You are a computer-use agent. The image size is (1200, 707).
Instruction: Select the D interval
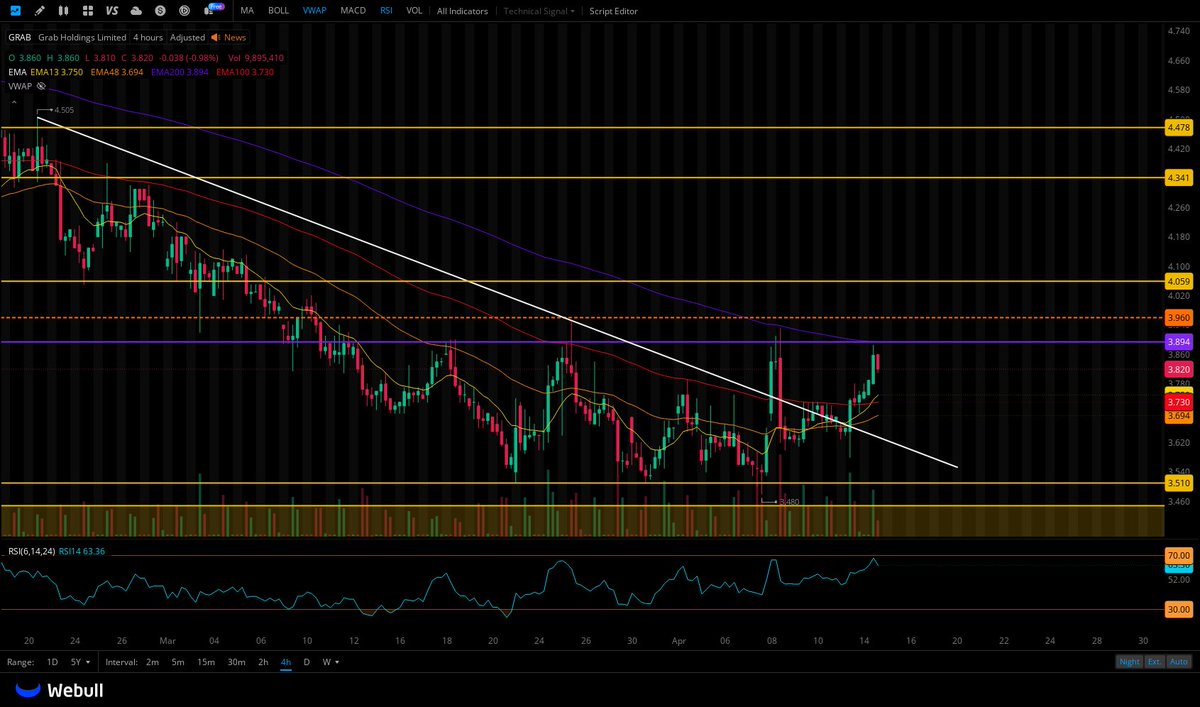pyautogui.click(x=307, y=662)
